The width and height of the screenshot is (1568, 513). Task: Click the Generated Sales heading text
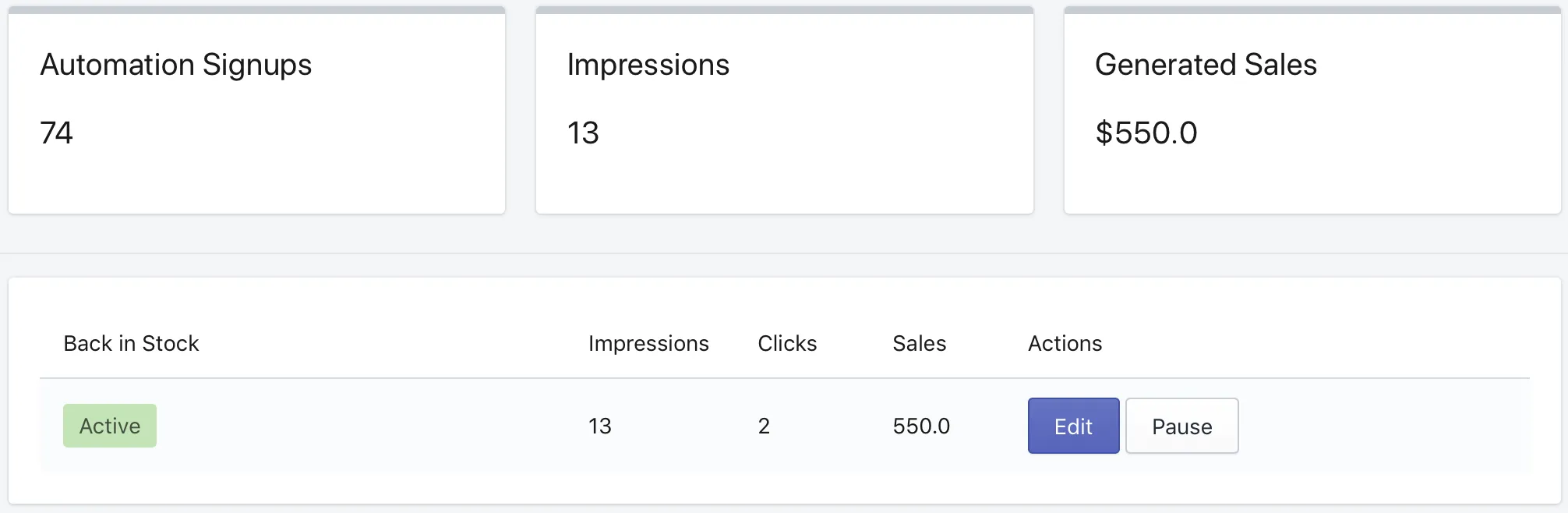point(1206,65)
